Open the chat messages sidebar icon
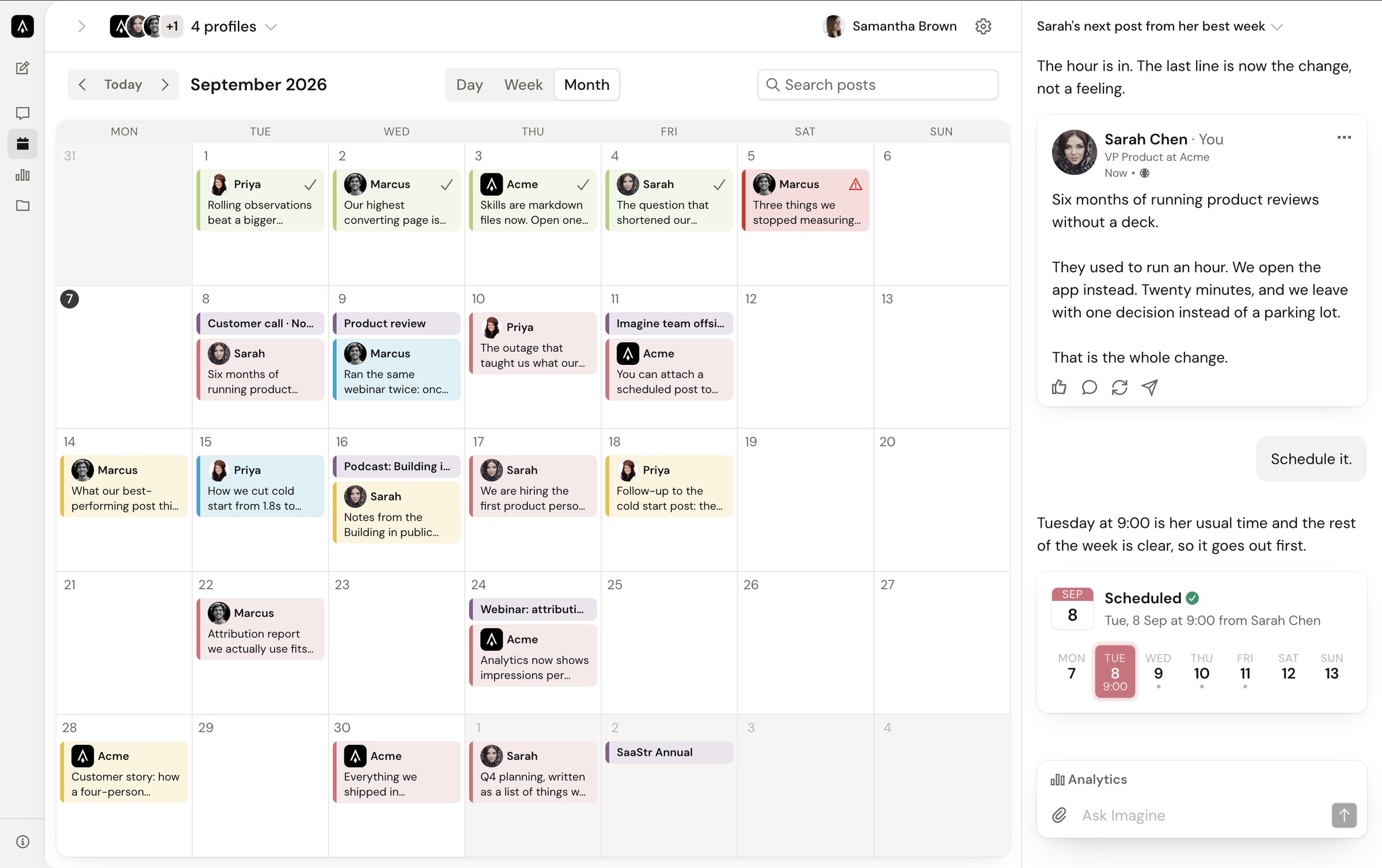 22,113
